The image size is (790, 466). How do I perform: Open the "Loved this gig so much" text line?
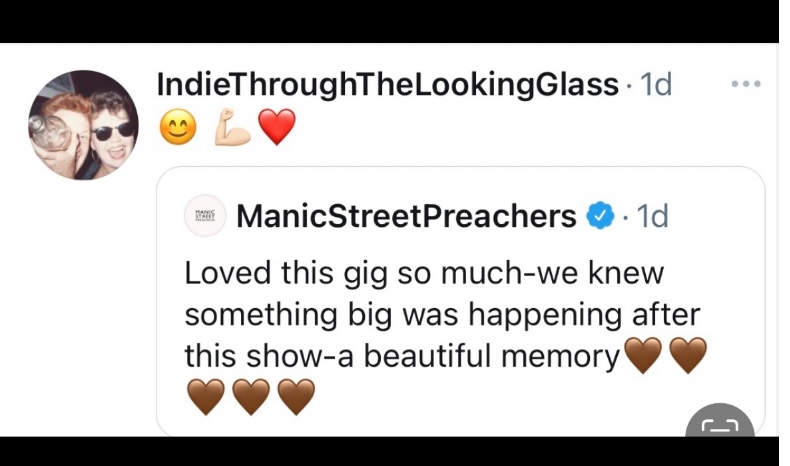(x=424, y=272)
